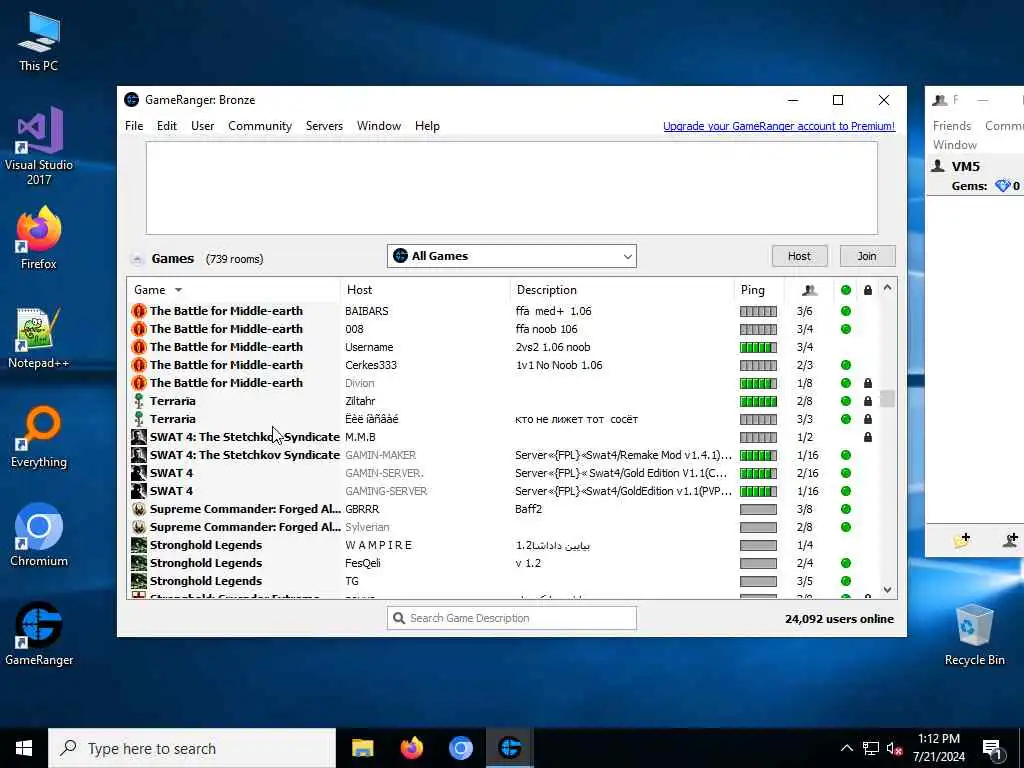Click the Join button
The height and width of the screenshot is (768, 1024).
[x=867, y=256]
